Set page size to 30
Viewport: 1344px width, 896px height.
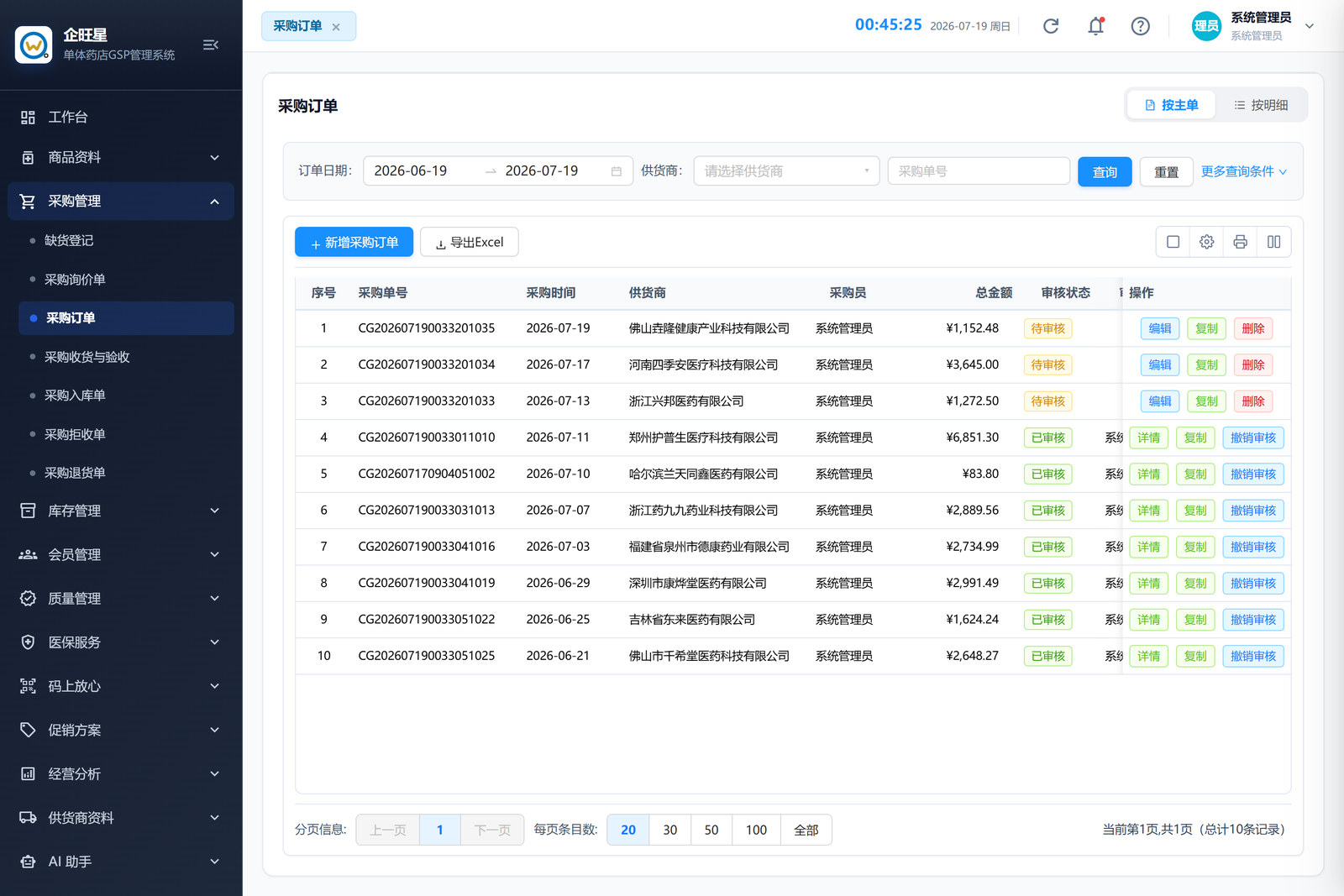click(x=669, y=830)
